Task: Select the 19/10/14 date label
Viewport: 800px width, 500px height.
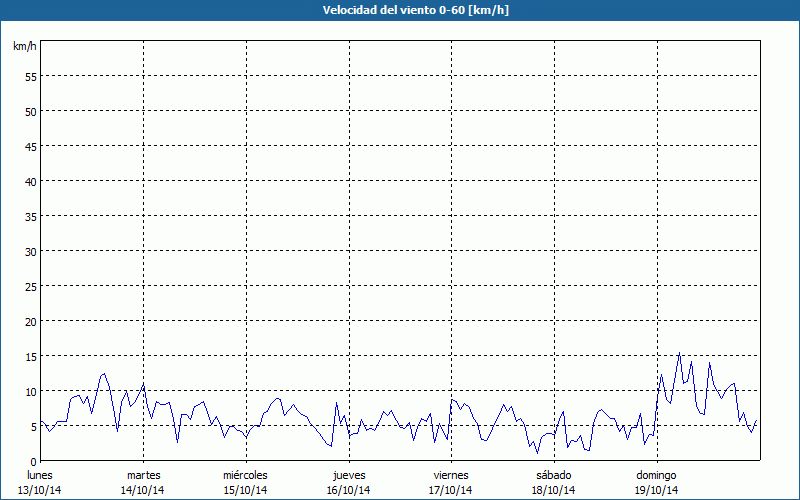Action: [x=657, y=490]
